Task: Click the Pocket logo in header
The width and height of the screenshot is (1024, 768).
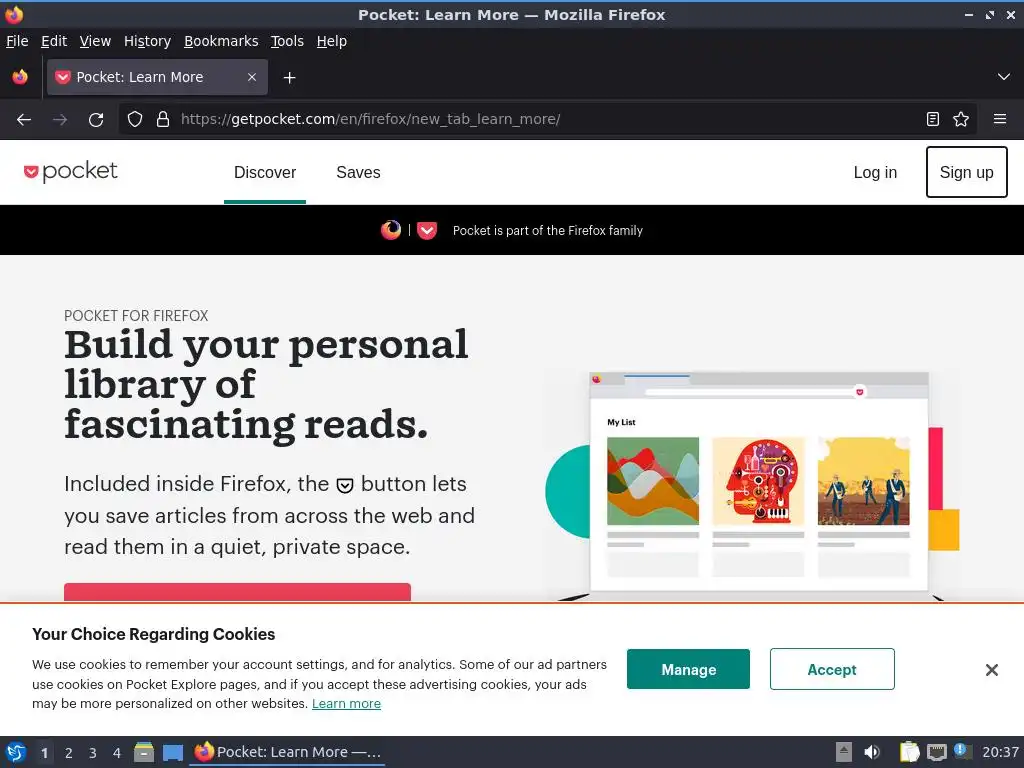Action: (71, 172)
